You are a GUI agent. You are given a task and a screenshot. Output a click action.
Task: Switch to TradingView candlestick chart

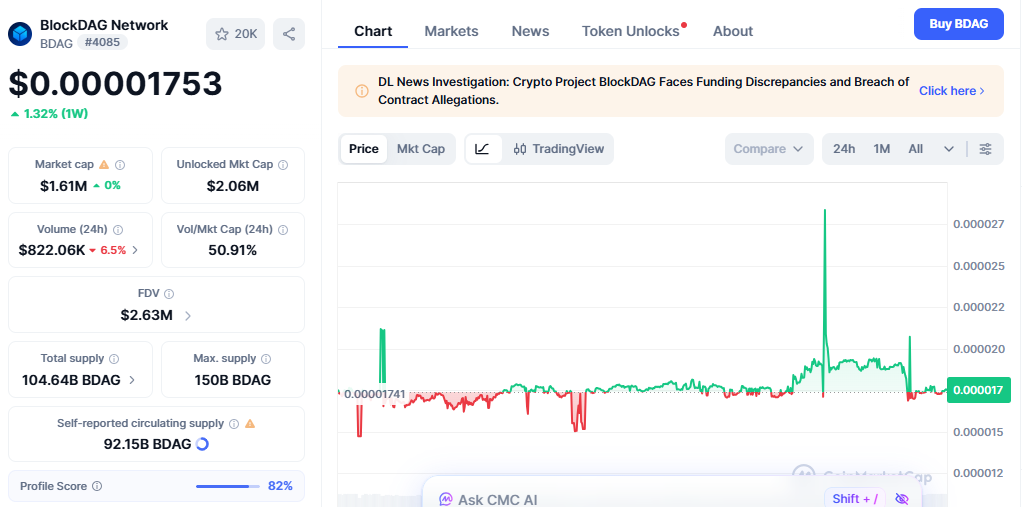(x=559, y=149)
